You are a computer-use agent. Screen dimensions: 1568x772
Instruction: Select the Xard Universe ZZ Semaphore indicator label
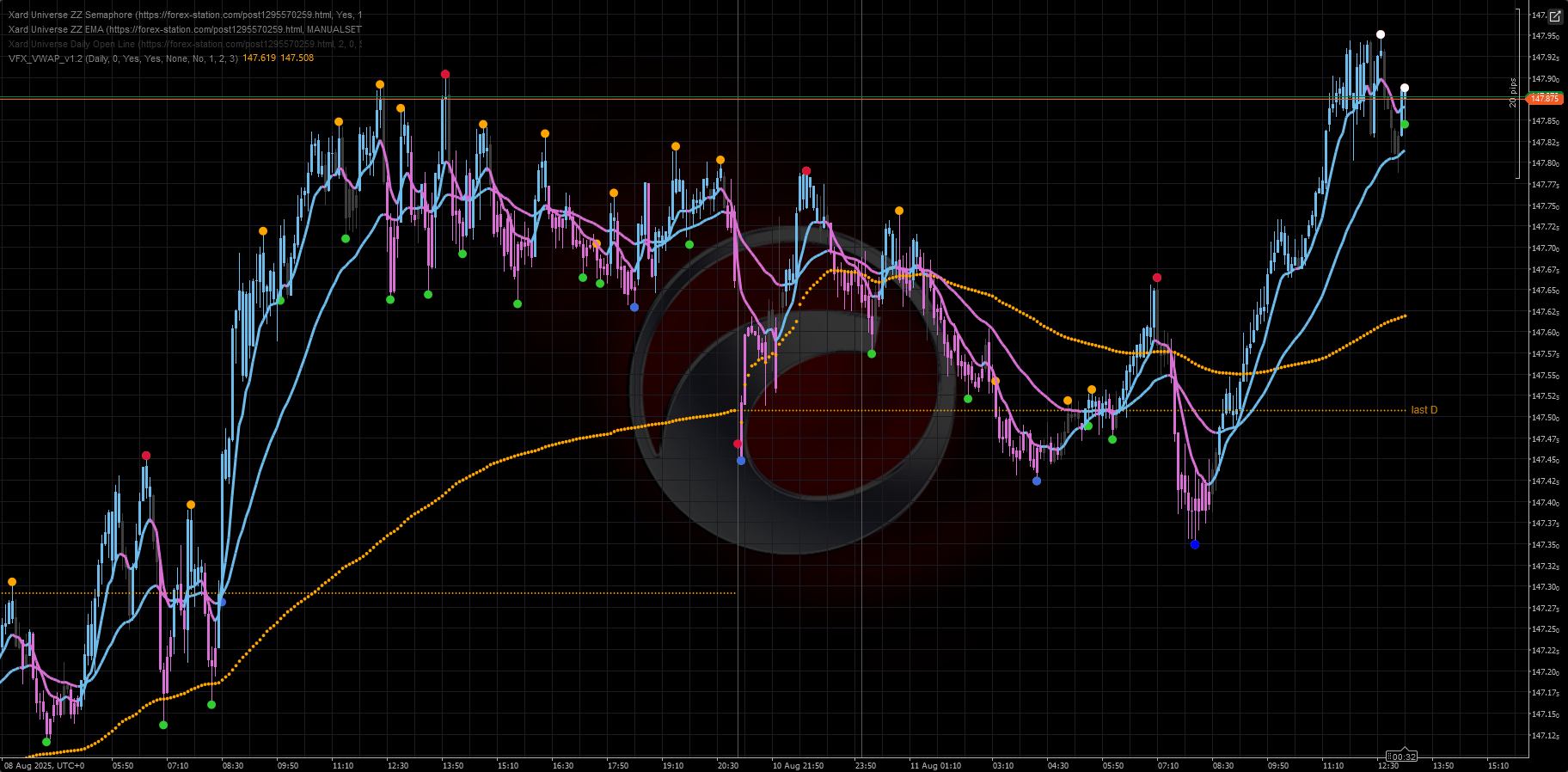(185, 15)
